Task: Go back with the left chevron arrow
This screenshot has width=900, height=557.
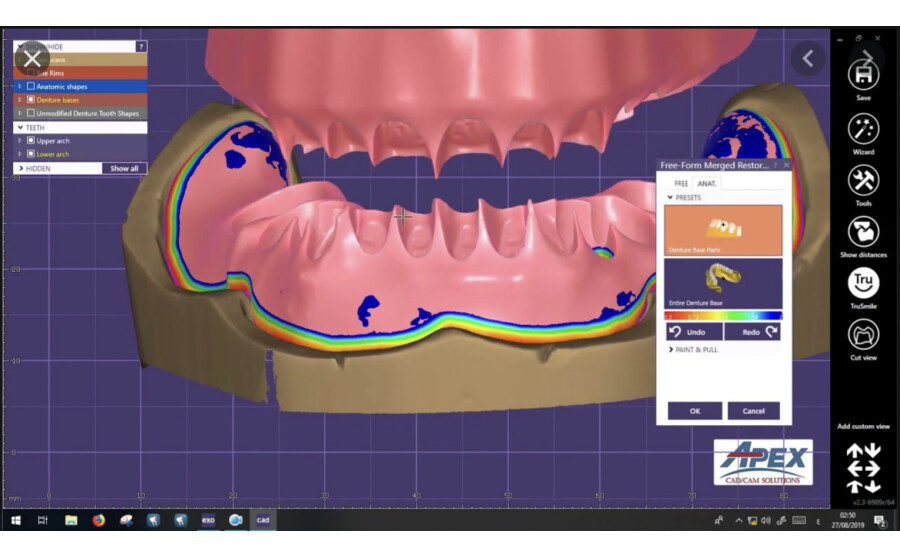Action: click(808, 58)
